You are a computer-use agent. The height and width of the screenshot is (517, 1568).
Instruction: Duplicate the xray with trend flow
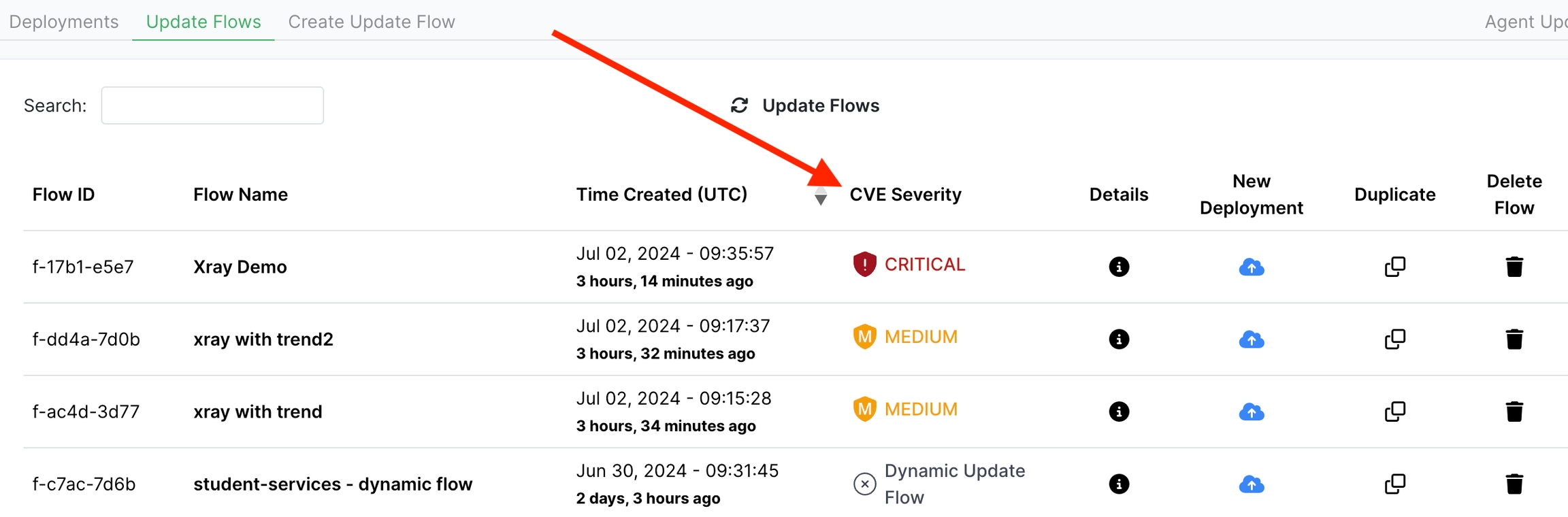(x=1394, y=412)
